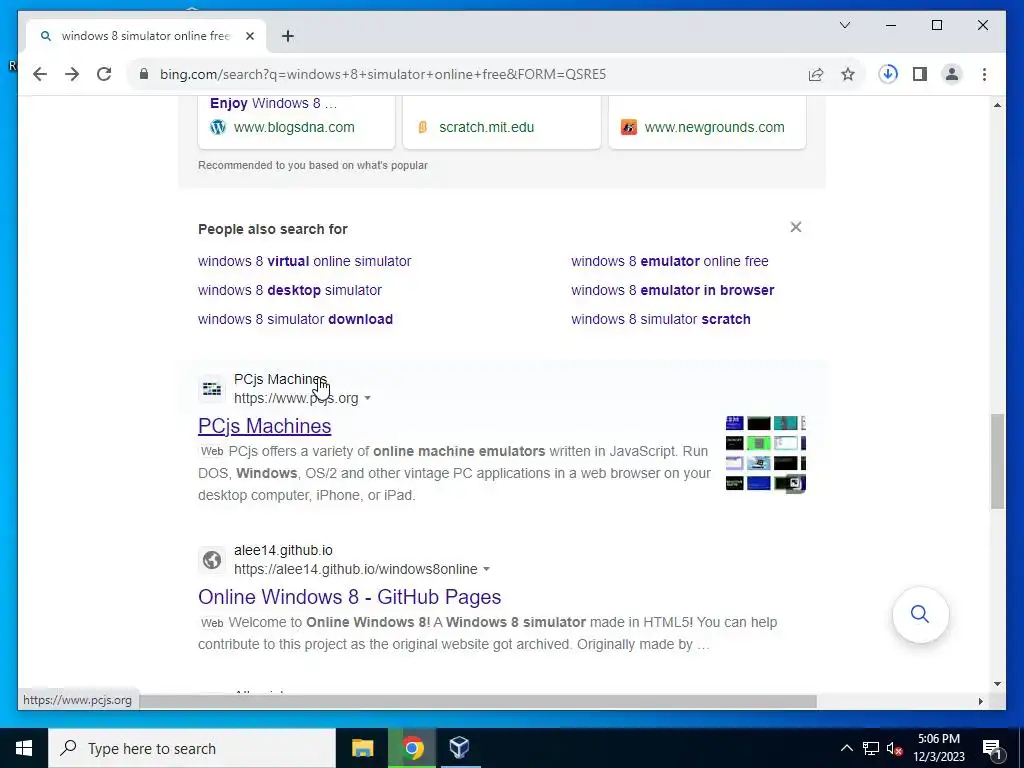Click the vertical scrollbar thumb
The image size is (1024, 768).
pyautogui.click(x=997, y=461)
